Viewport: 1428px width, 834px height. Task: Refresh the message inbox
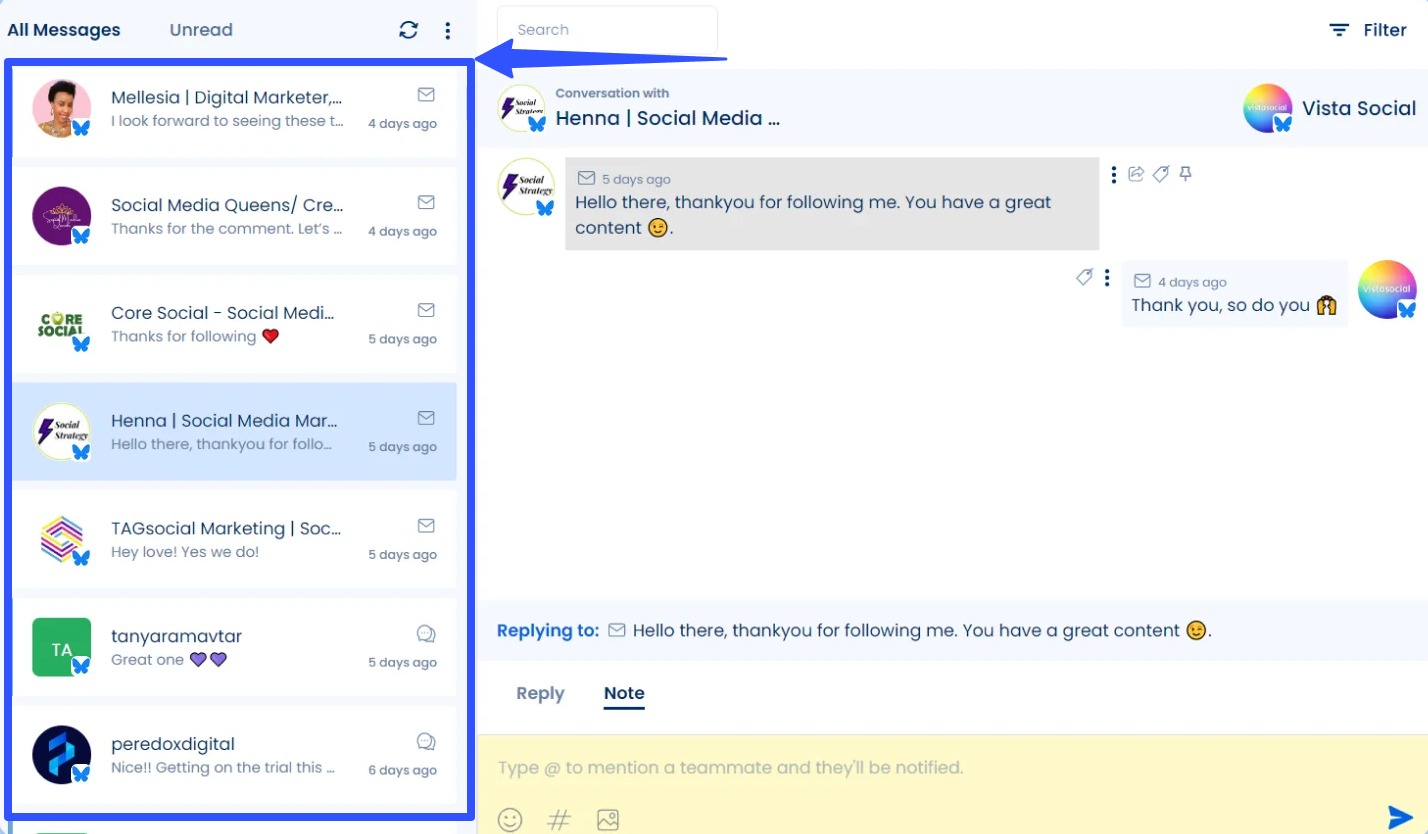coord(408,30)
